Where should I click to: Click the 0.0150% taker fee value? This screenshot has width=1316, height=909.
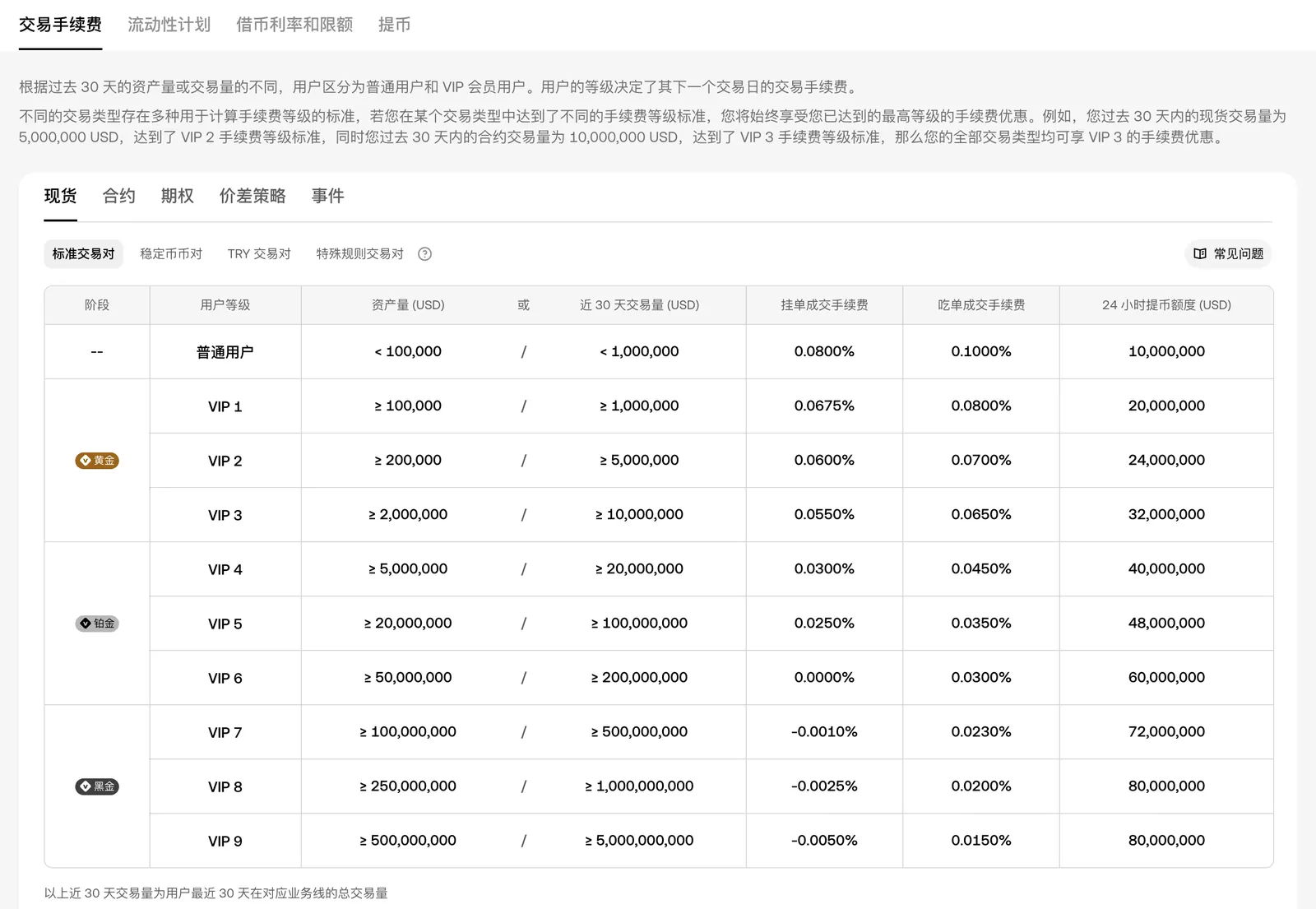coord(981,840)
